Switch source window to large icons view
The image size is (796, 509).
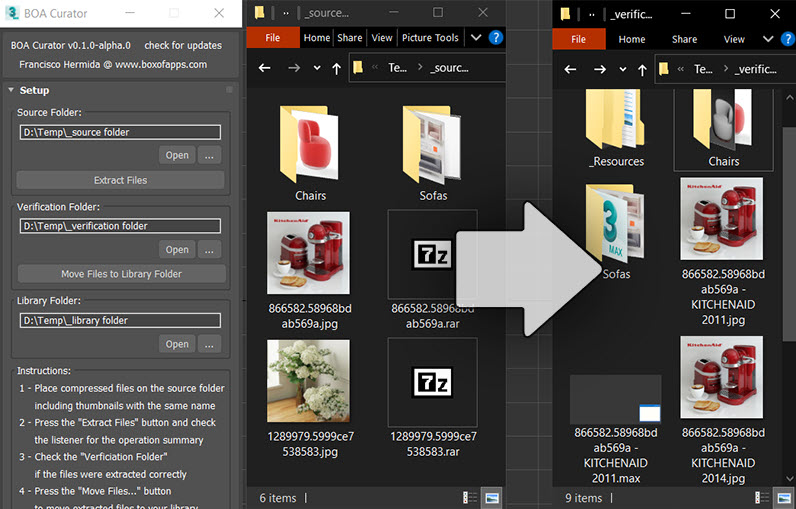point(491,498)
